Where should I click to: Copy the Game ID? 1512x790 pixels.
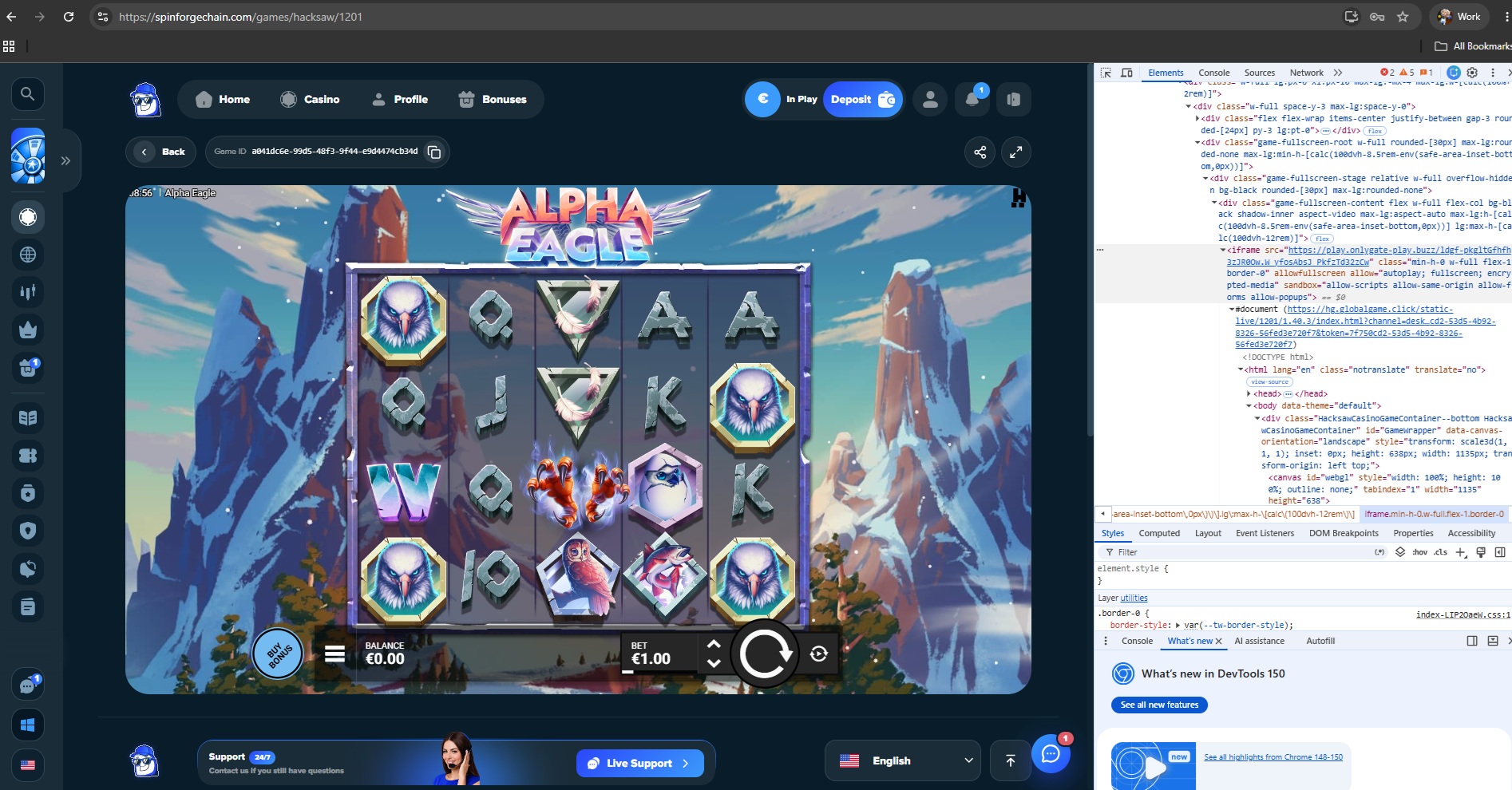pos(434,152)
